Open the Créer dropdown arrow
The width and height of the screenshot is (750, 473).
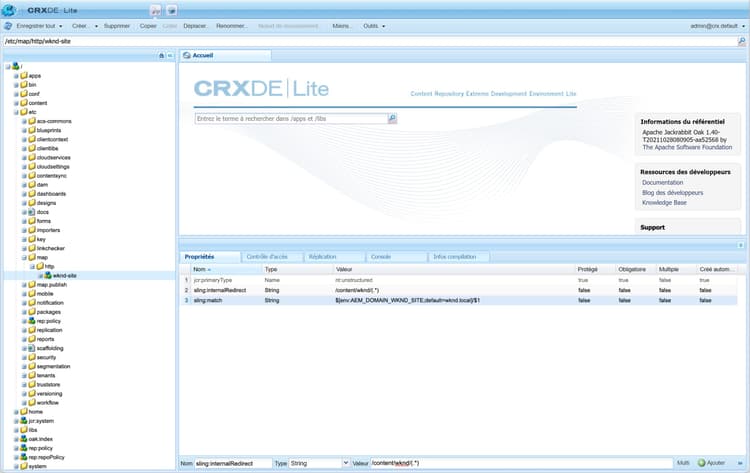(x=96, y=26)
